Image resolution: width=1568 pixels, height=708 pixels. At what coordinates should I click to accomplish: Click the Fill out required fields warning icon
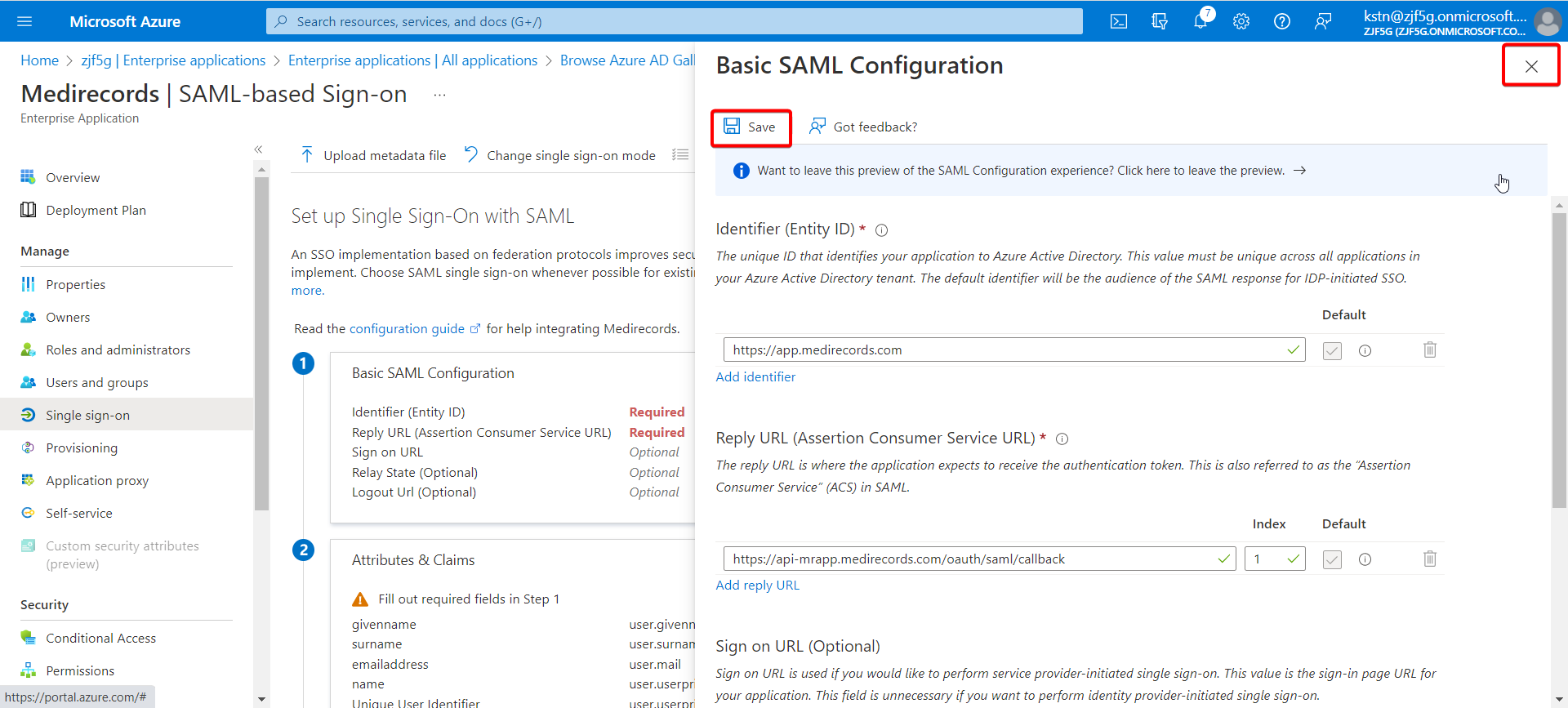point(360,599)
